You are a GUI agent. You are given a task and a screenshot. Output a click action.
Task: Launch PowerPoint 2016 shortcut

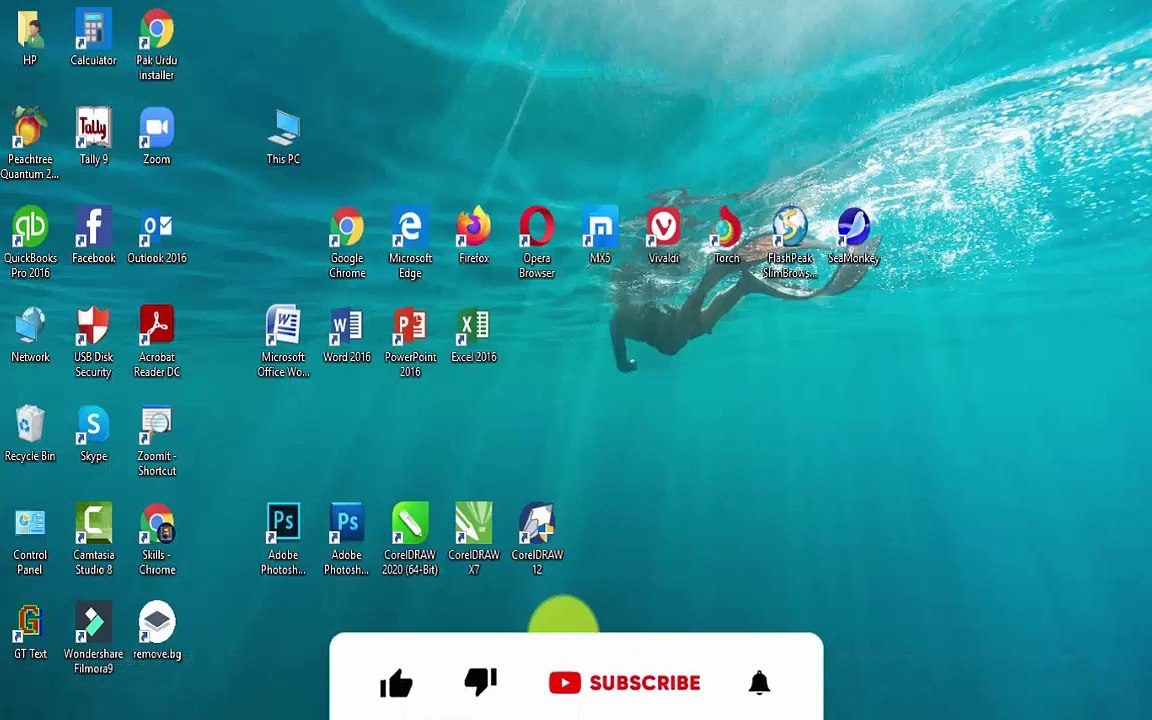click(410, 326)
